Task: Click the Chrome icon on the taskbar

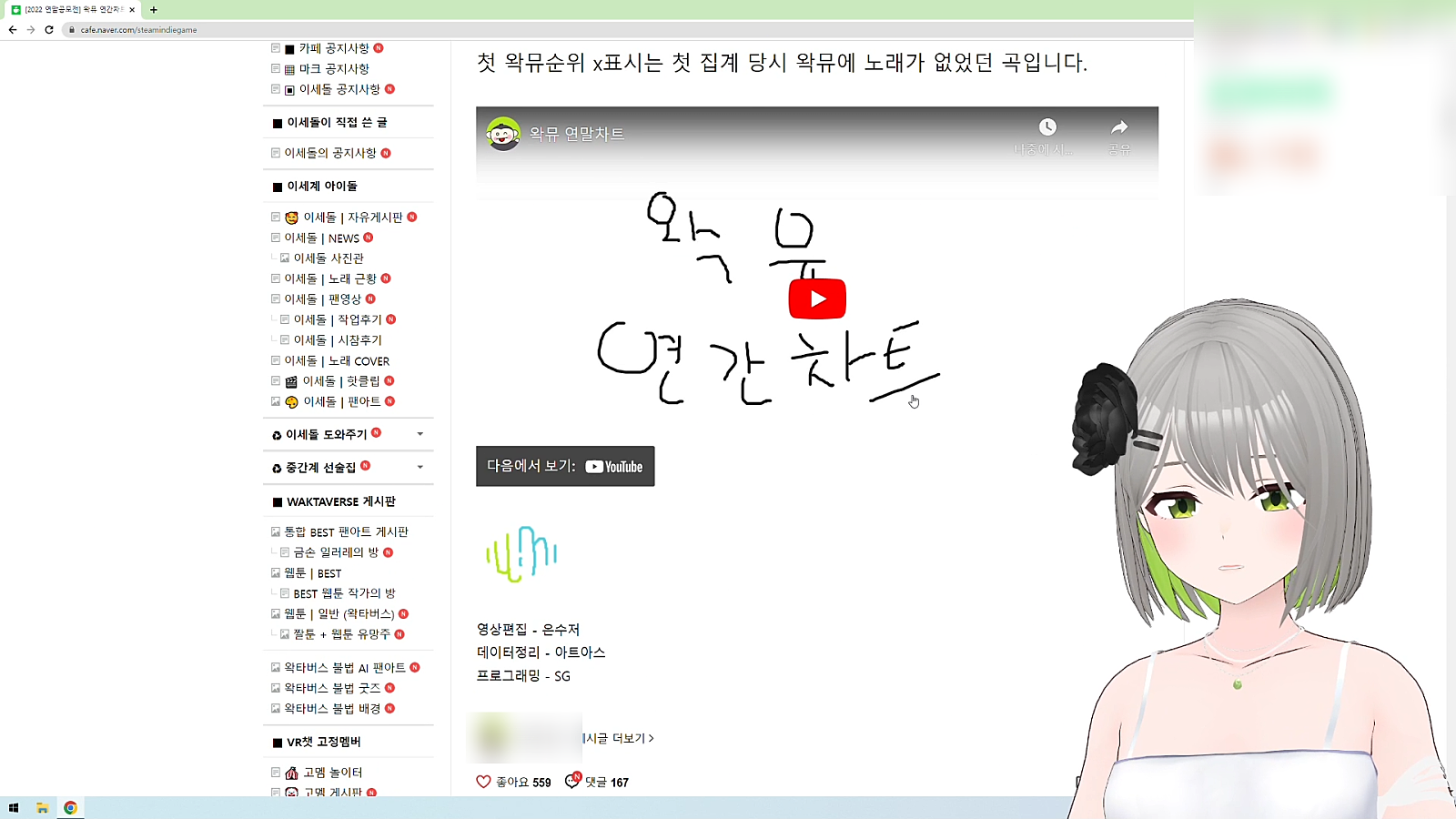Action: tap(70, 808)
